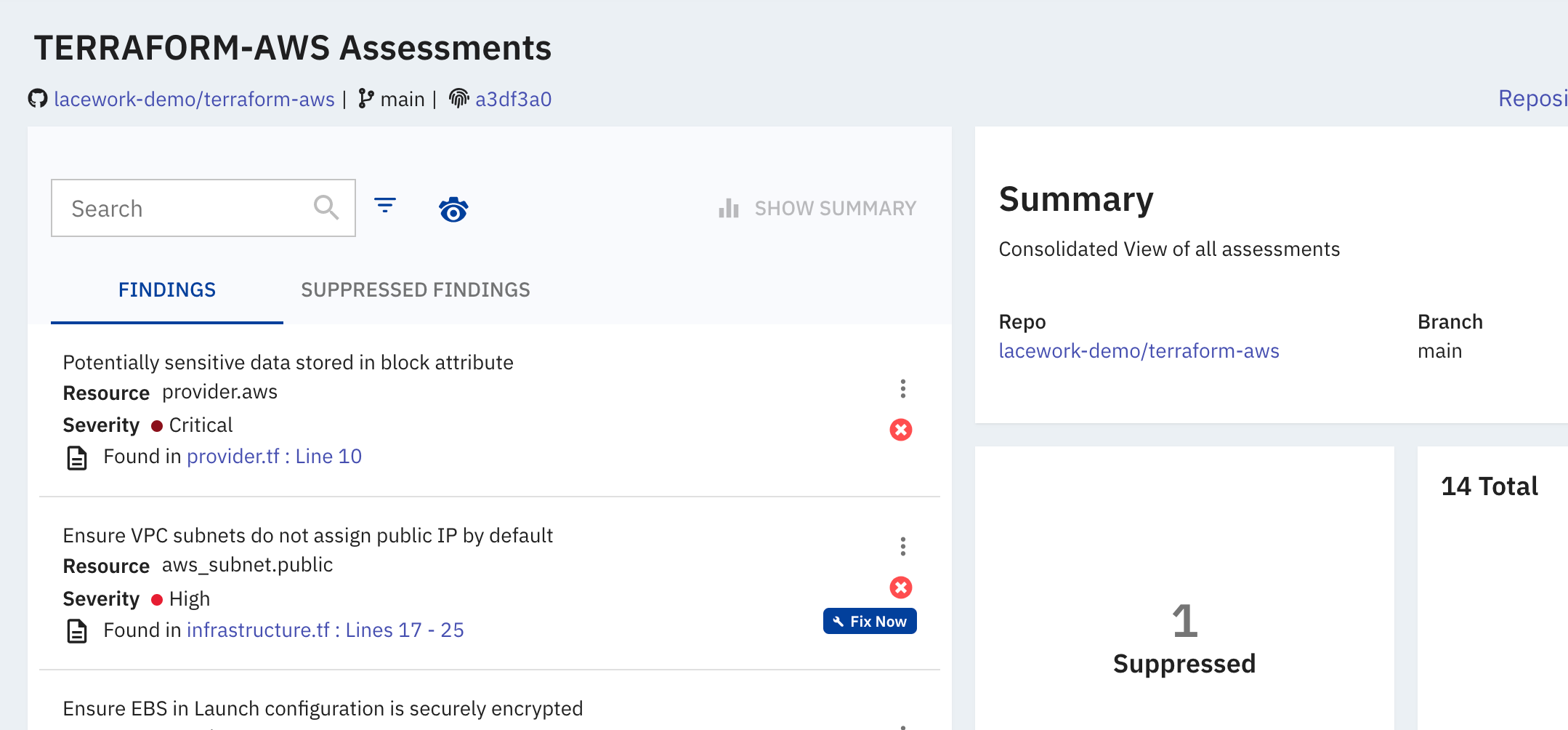Suppress the critical sensitive data finding via red X

(901, 430)
